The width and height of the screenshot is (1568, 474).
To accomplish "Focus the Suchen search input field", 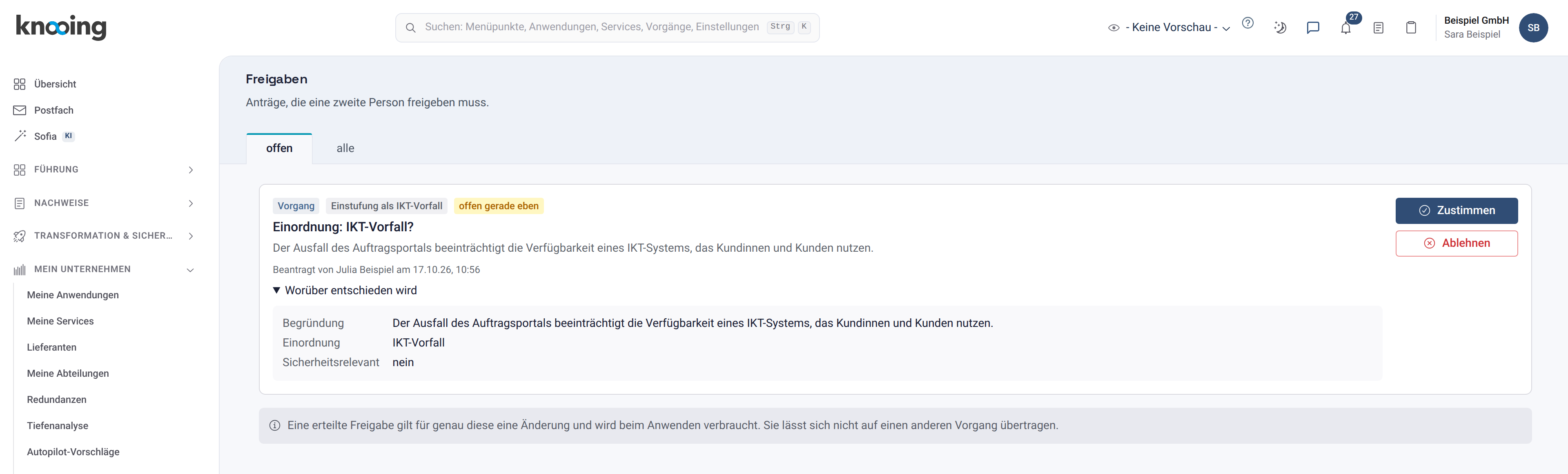I will pos(607,27).
